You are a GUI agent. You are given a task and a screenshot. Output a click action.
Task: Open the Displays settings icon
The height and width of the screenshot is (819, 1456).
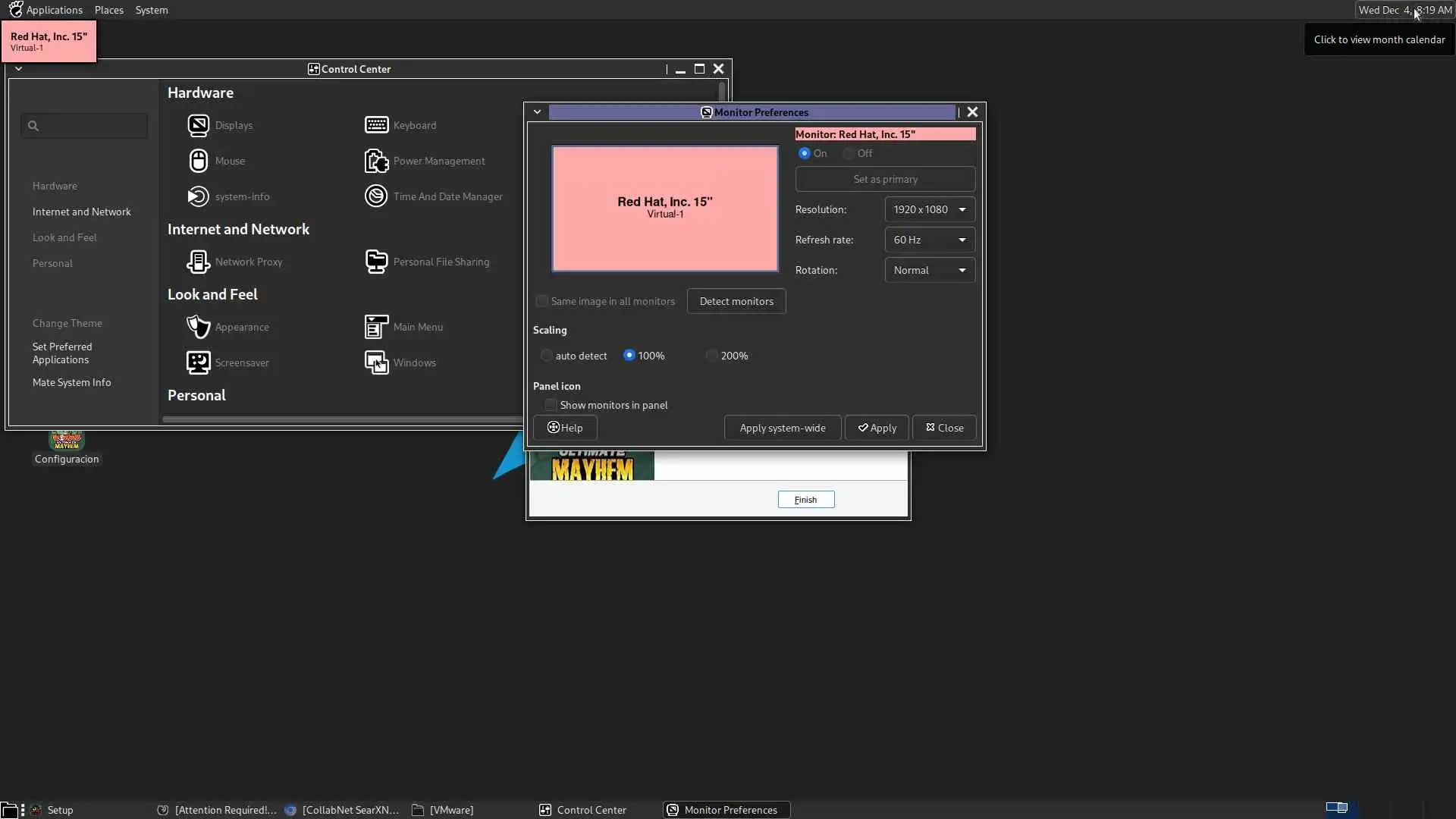pos(199,125)
